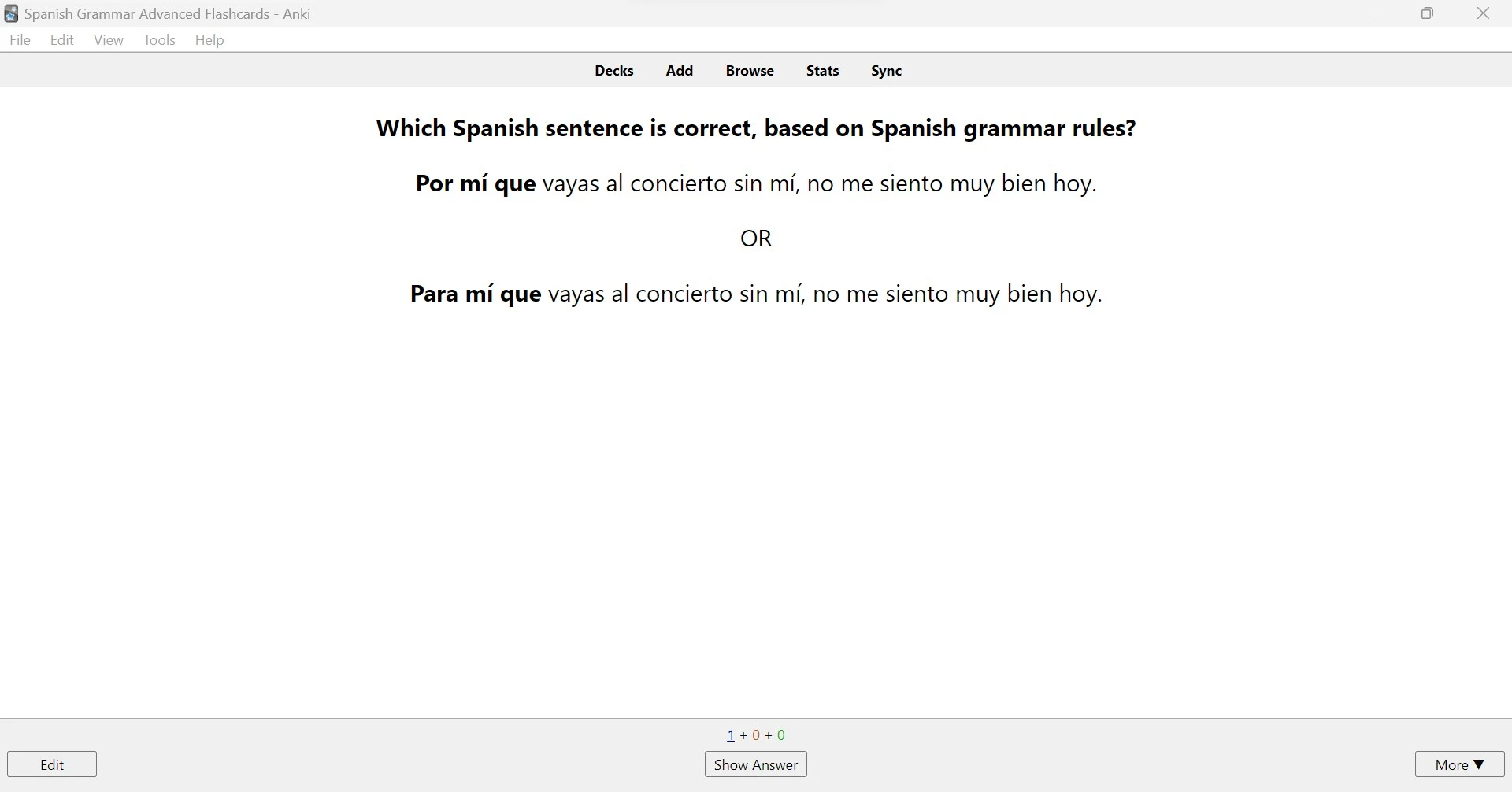Viewport: 1512px width, 792px height.
Task: Click the Anki application icon in the title bar
Action: pyautogui.click(x=10, y=13)
